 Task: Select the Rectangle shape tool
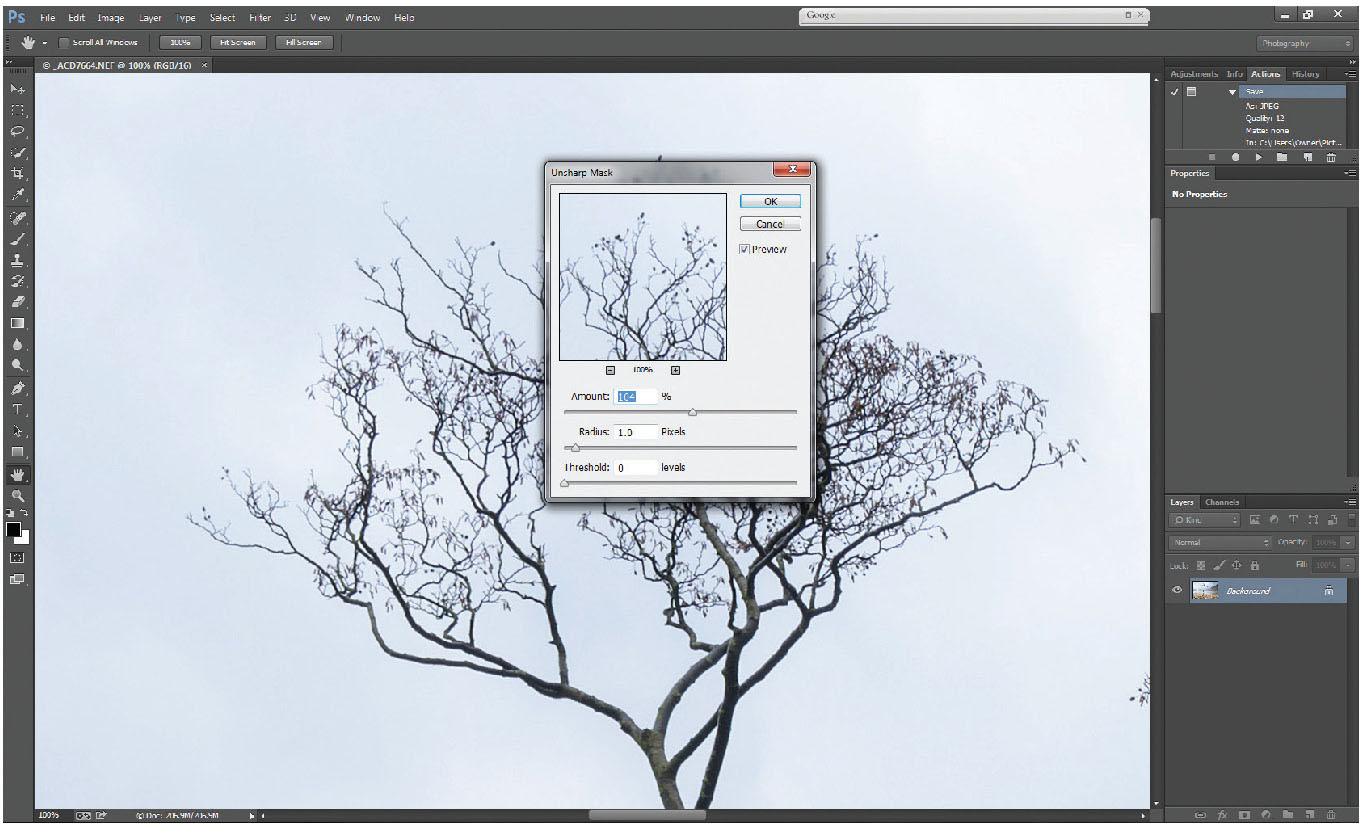(18, 452)
